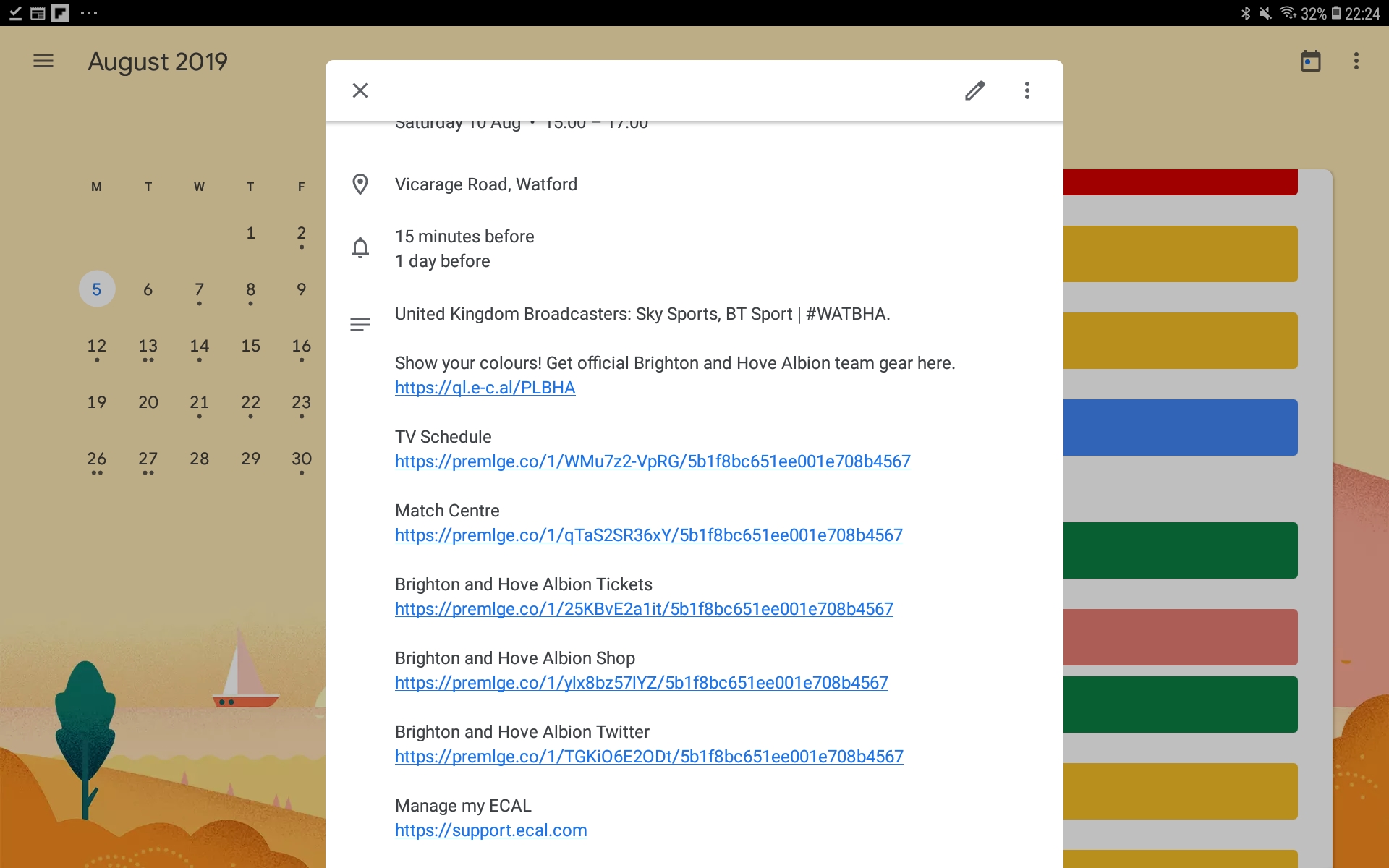Select August 1 in the mini calendar
This screenshot has width=1389, height=868.
tap(250, 233)
